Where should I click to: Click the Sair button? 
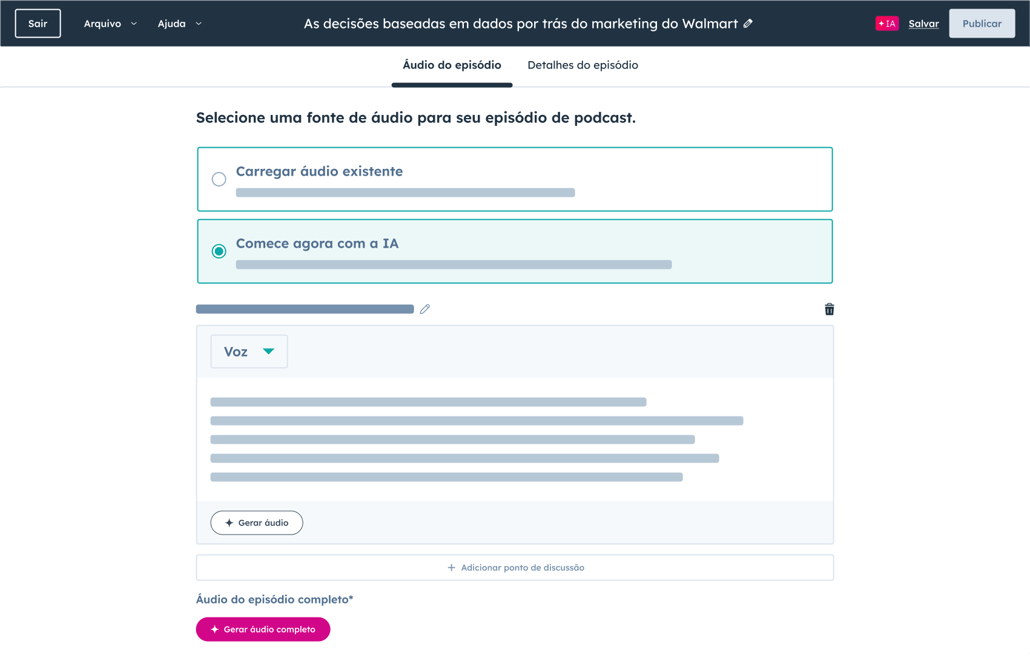[38, 24]
